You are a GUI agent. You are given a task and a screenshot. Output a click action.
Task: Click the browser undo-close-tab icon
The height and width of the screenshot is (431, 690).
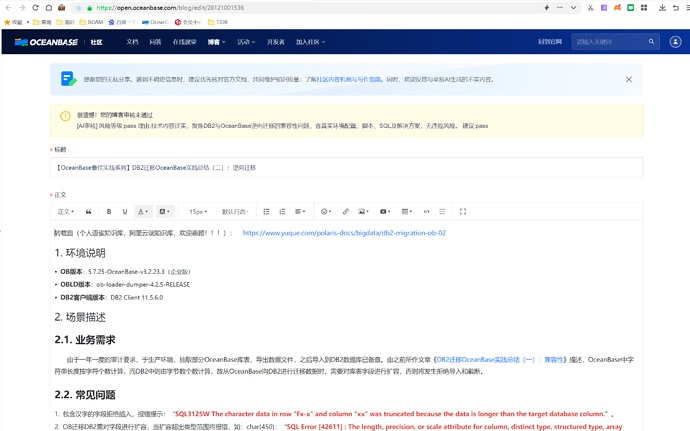[675, 7]
